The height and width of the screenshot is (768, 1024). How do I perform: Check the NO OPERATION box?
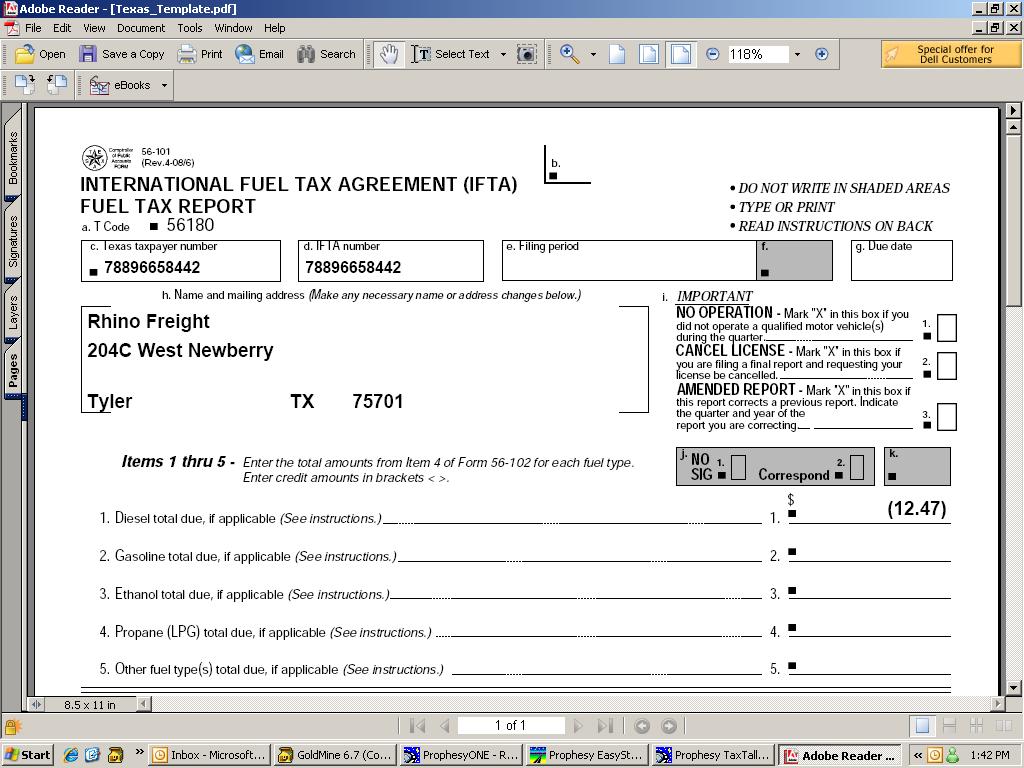[x=946, y=328]
